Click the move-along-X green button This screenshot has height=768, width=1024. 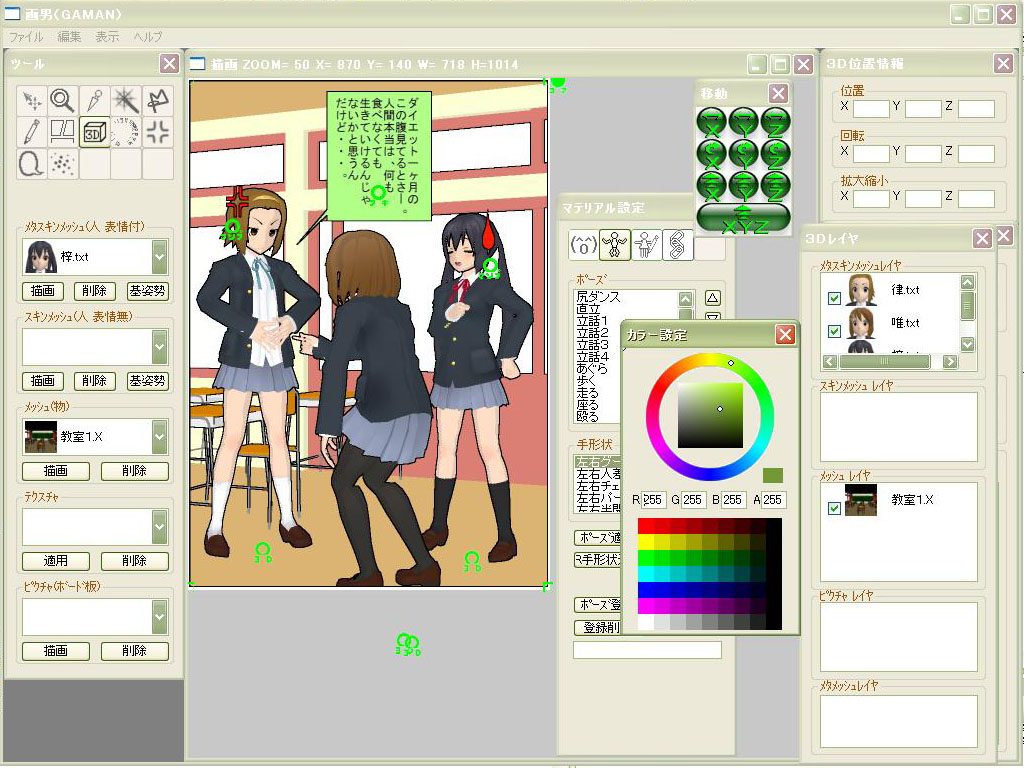pyautogui.click(x=712, y=122)
